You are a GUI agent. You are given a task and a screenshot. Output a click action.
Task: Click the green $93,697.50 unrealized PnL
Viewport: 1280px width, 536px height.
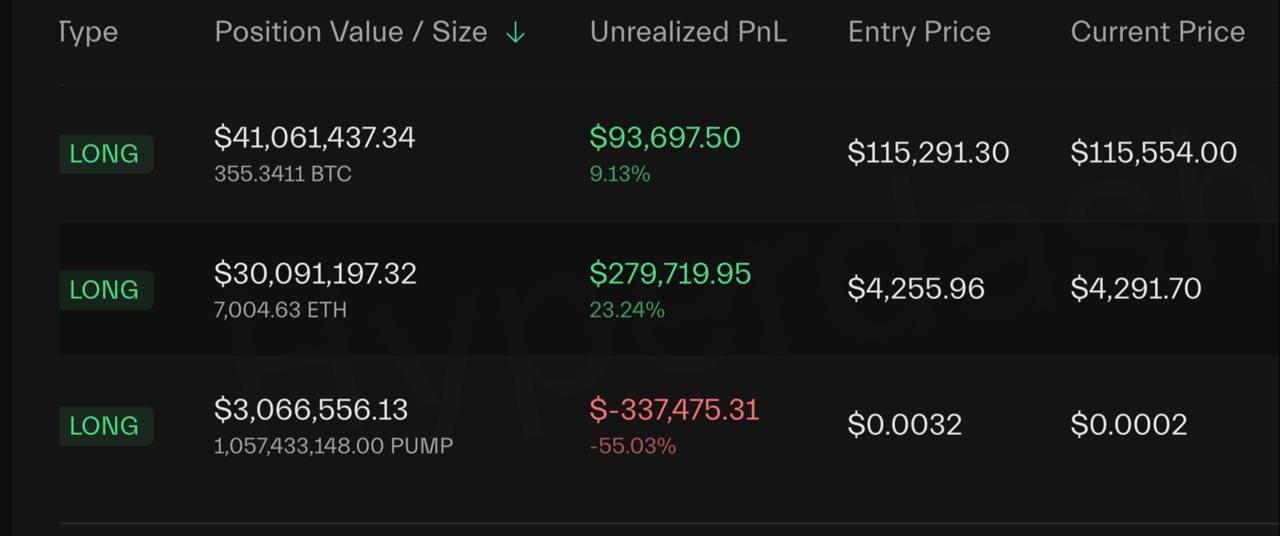(x=665, y=138)
